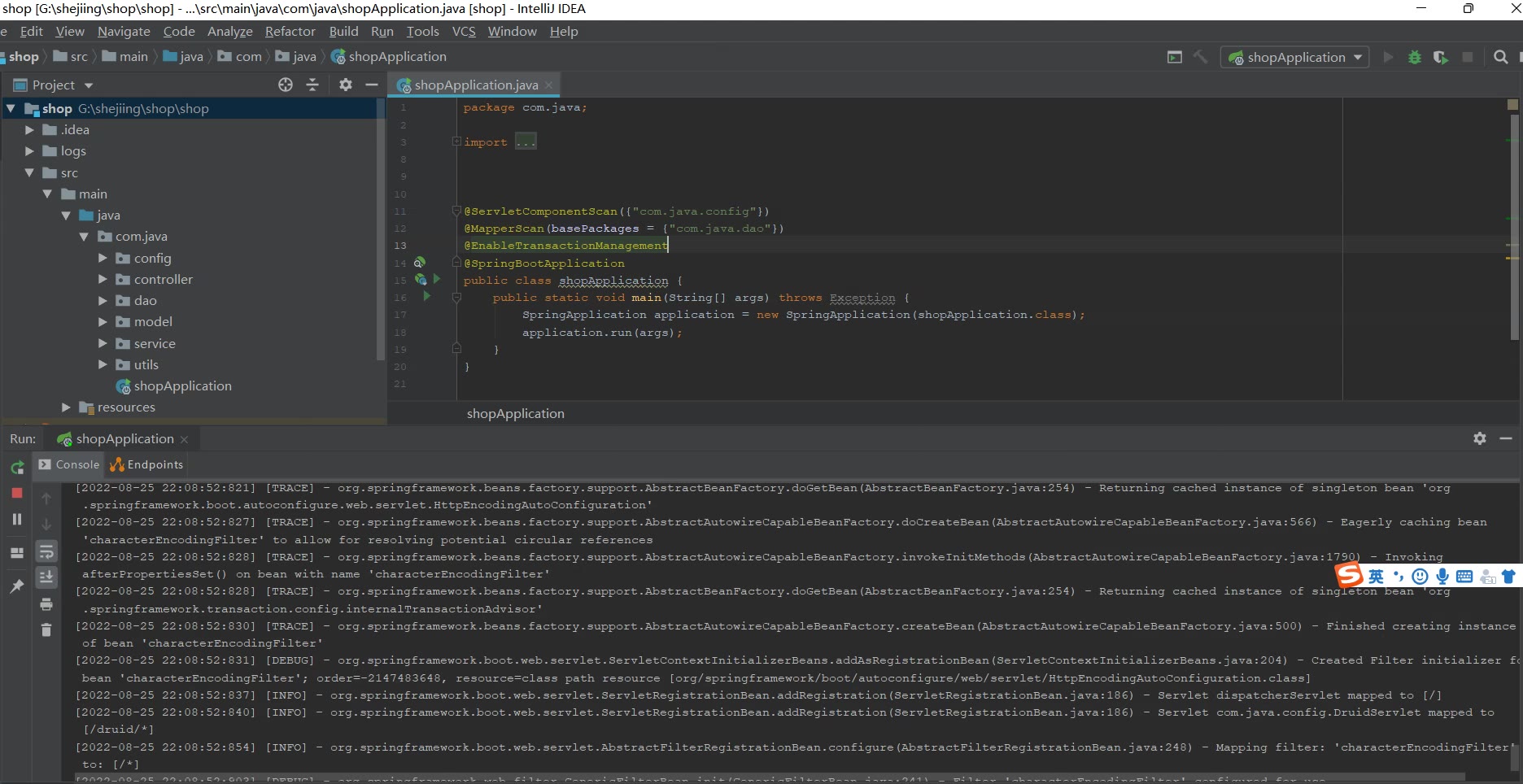
Task: Toggle scroll to end of console
Action: [46, 577]
